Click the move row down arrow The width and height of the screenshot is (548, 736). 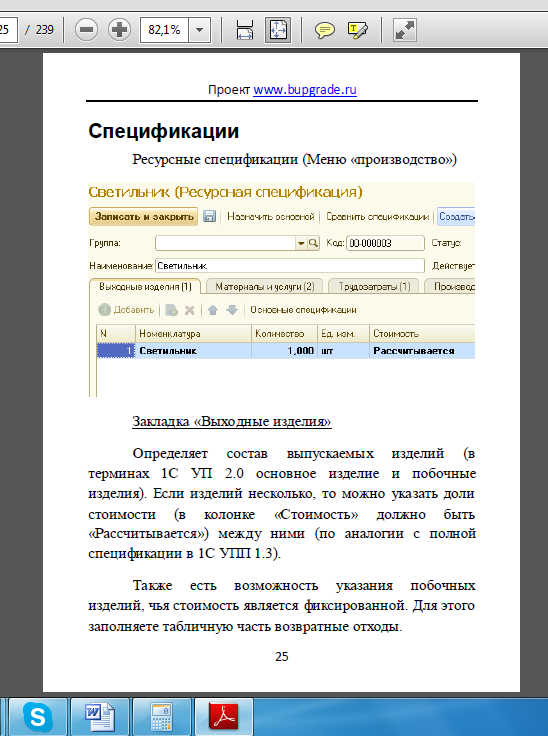(232, 310)
